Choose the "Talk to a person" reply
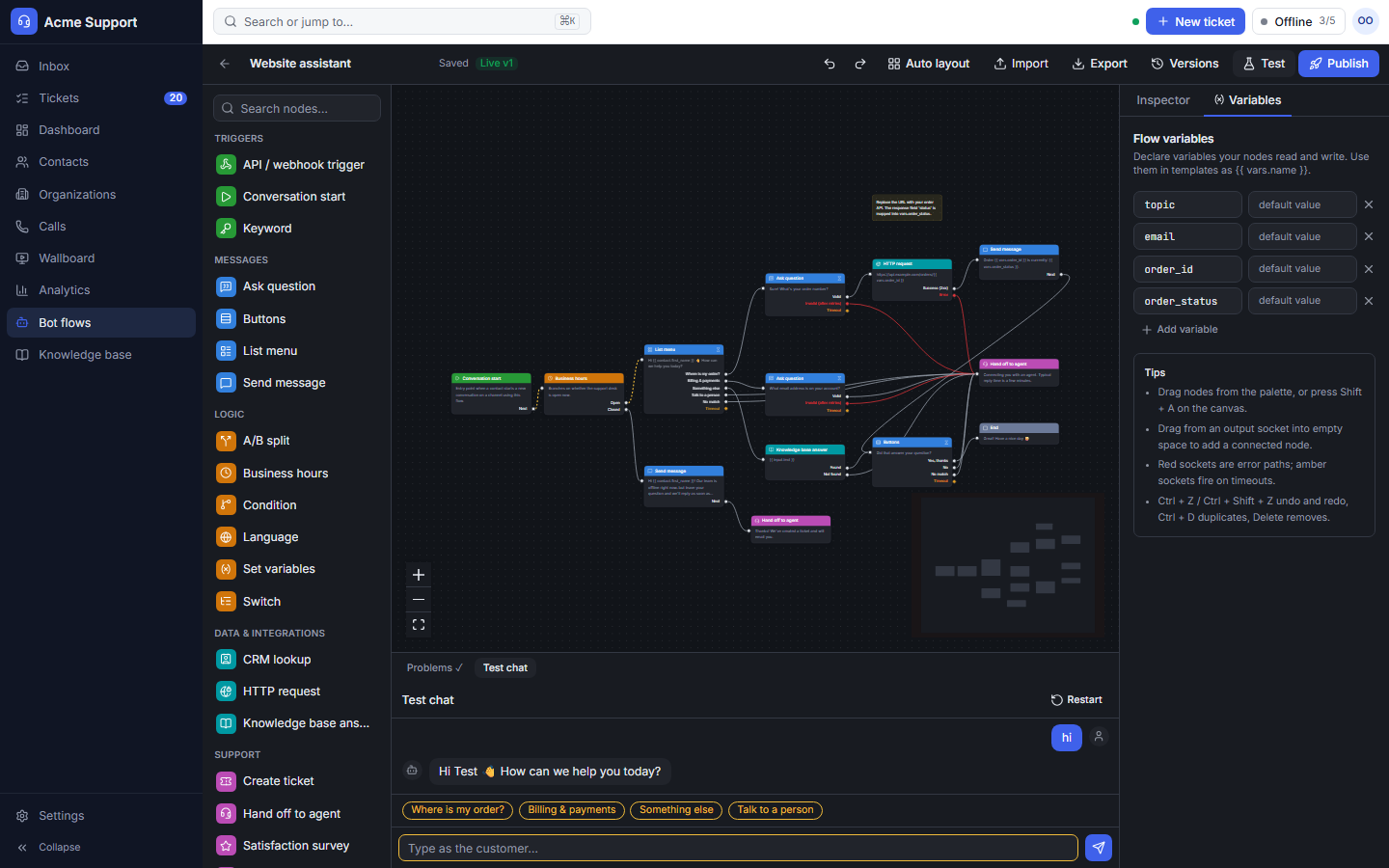This screenshot has width=1389, height=868. coord(776,810)
